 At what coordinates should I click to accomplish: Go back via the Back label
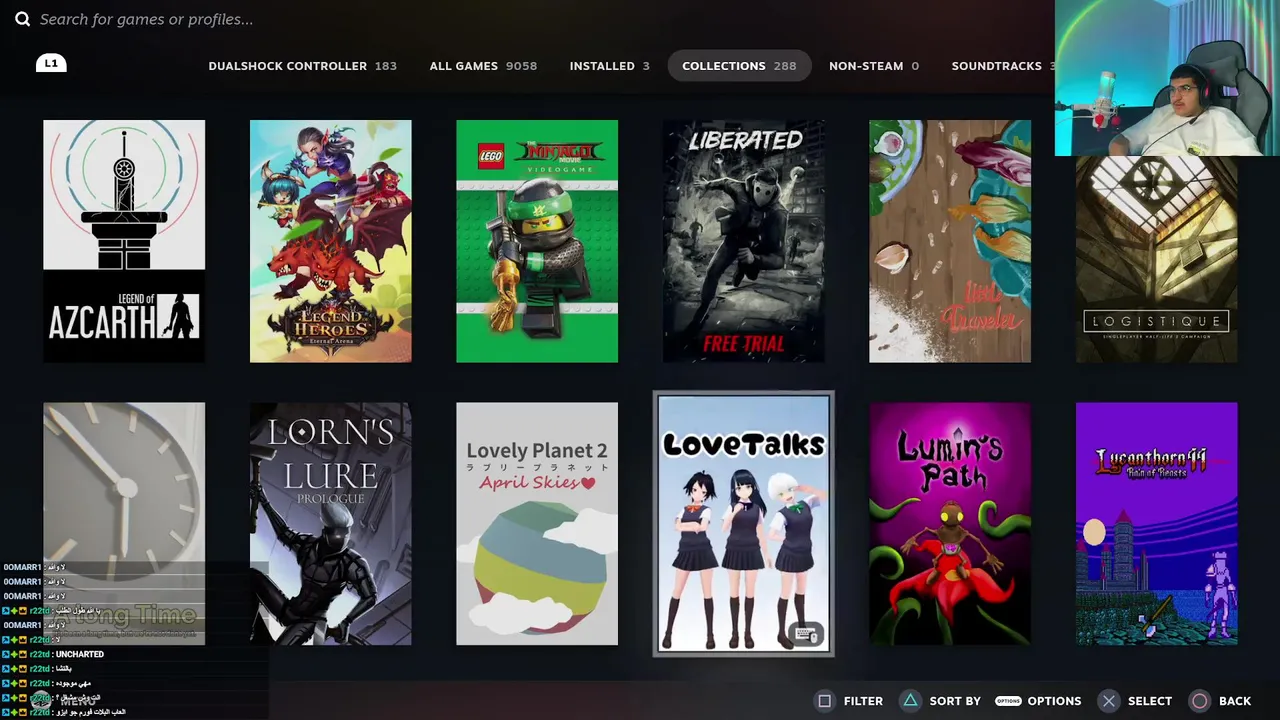click(x=1235, y=701)
